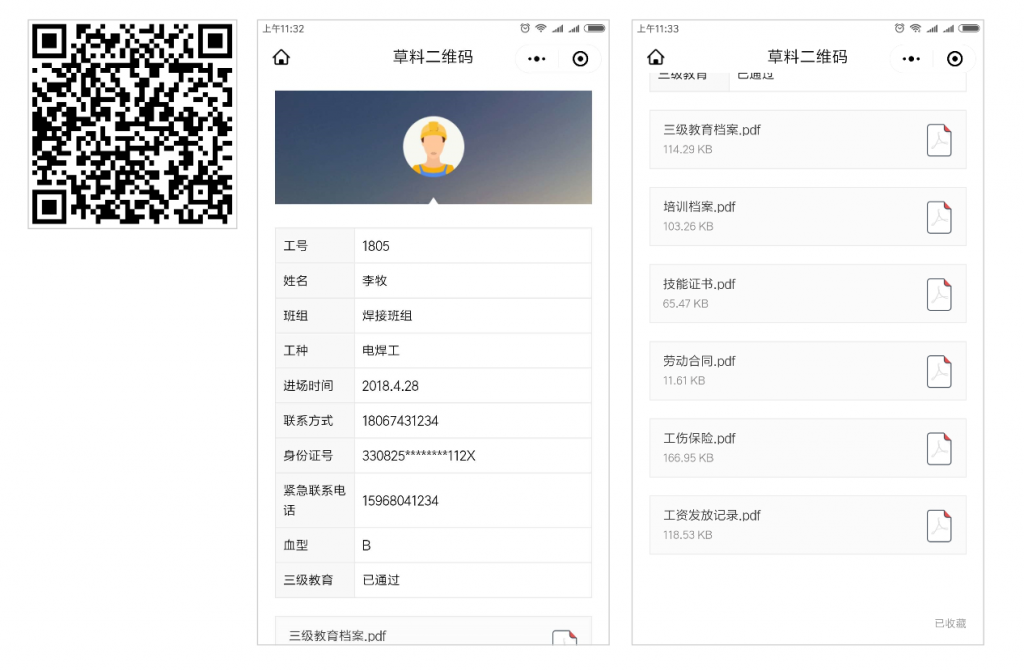The image size is (1024, 671).
Task: Open the 劳动合同.pdf file name
Action: coord(699,361)
